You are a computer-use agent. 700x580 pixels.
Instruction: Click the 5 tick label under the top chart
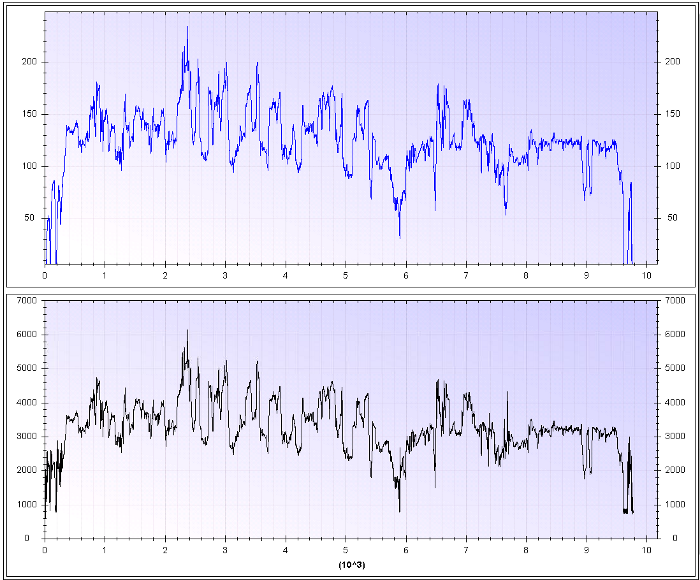(x=346, y=275)
